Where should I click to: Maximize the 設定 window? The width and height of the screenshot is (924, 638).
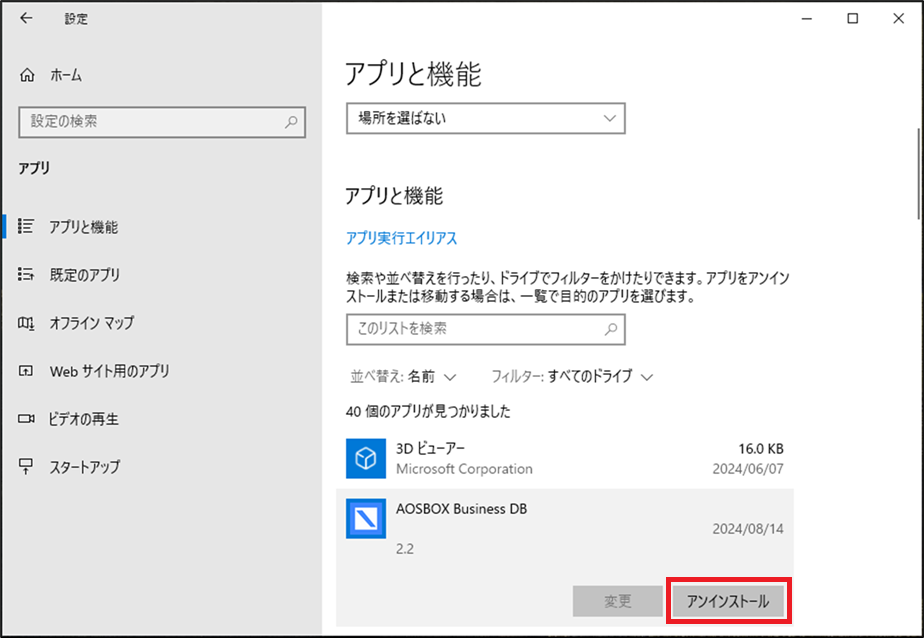[853, 19]
